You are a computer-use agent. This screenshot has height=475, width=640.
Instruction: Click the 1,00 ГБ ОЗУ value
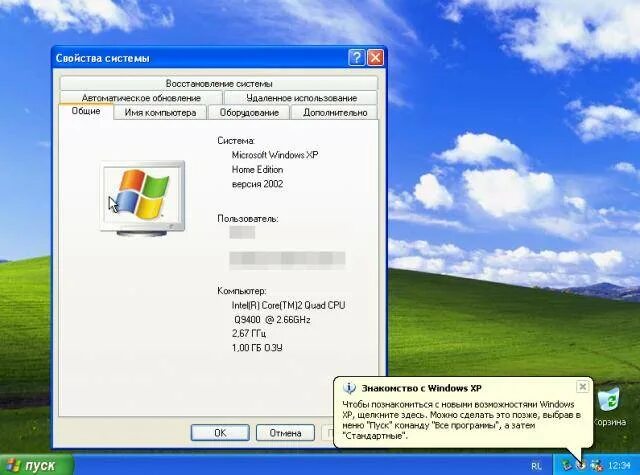click(x=257, y=348)
